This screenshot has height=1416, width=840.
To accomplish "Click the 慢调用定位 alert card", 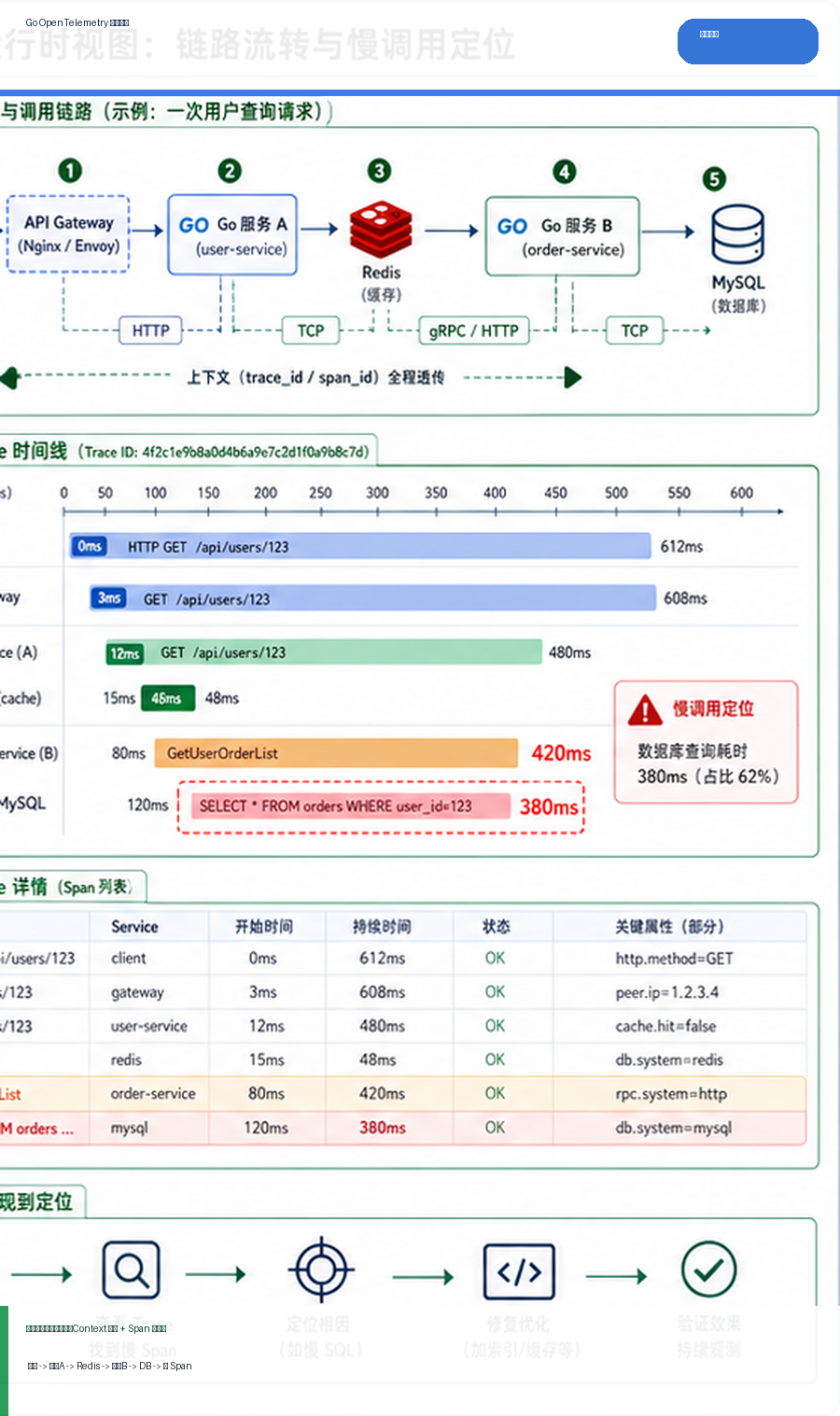I will [x=707, y=742].
